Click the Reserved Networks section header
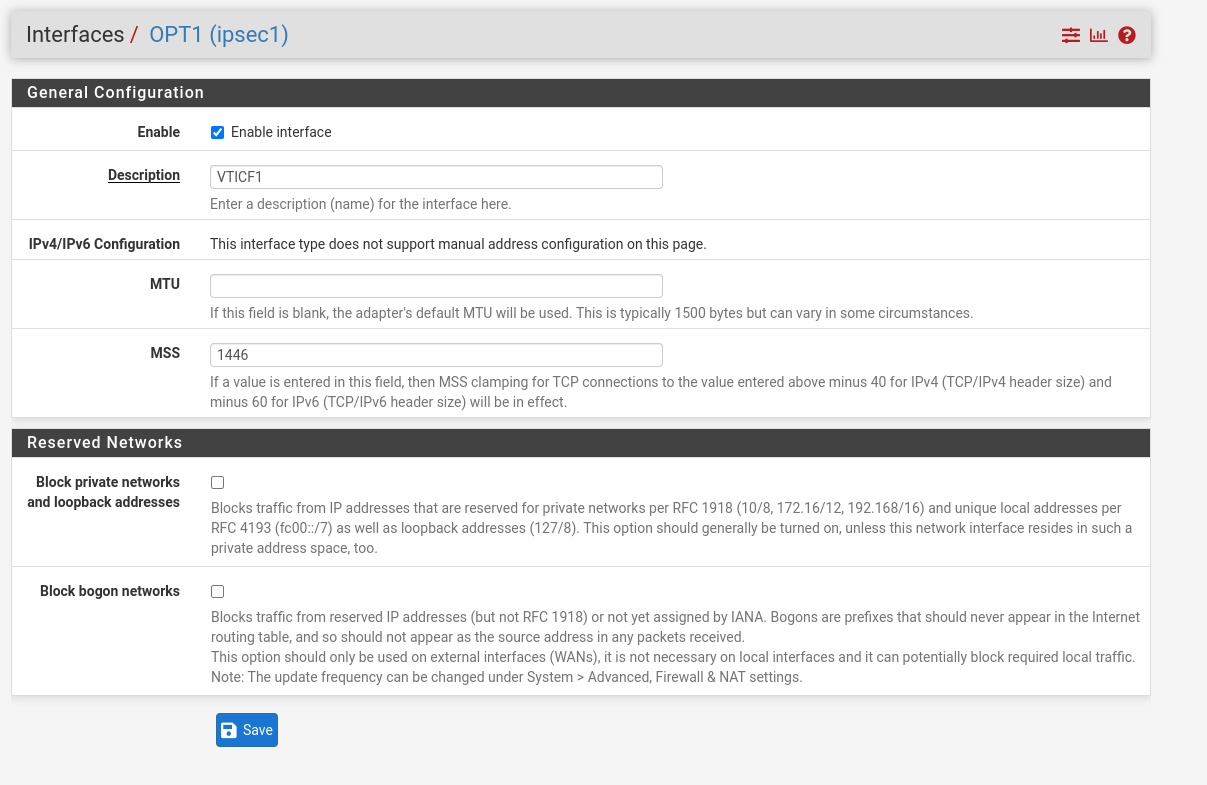1207x785 pixels. (104, 442)
